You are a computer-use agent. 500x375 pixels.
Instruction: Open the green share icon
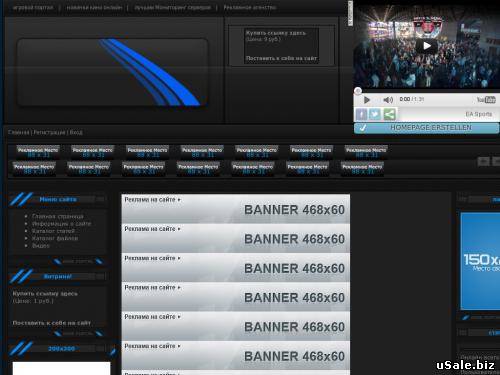pyautogui.click(x=389, y=114)
